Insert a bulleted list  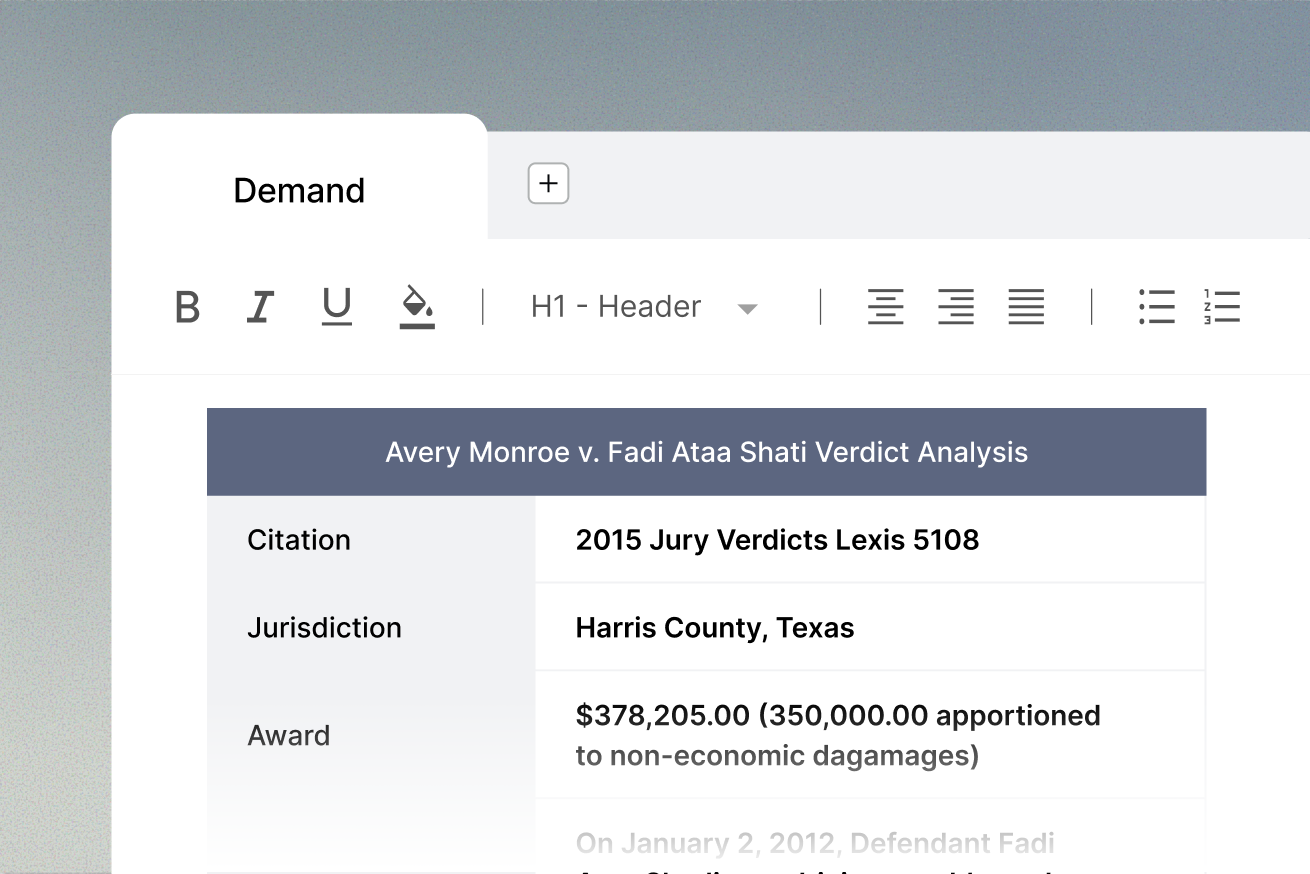pos(1156,307)
